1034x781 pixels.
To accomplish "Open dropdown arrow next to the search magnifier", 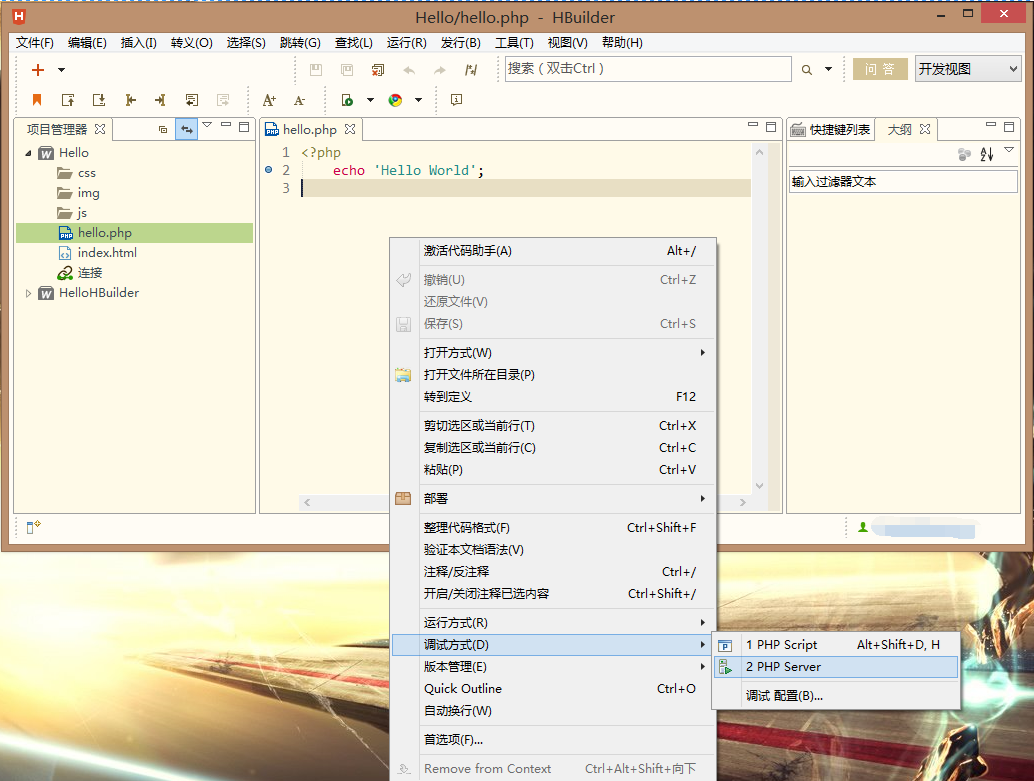I will (828, 69).
